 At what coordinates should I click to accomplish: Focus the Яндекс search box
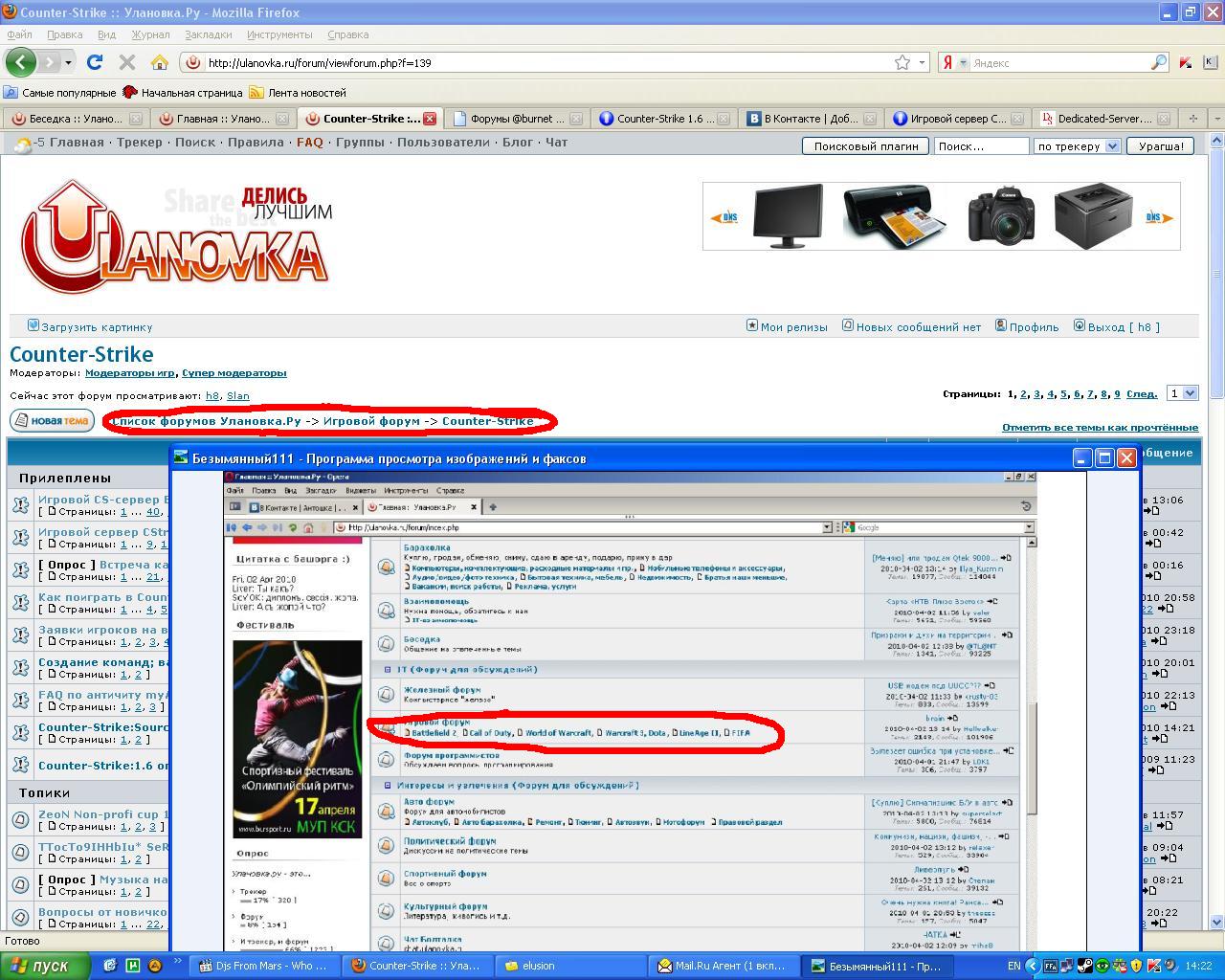[1059, 62]
